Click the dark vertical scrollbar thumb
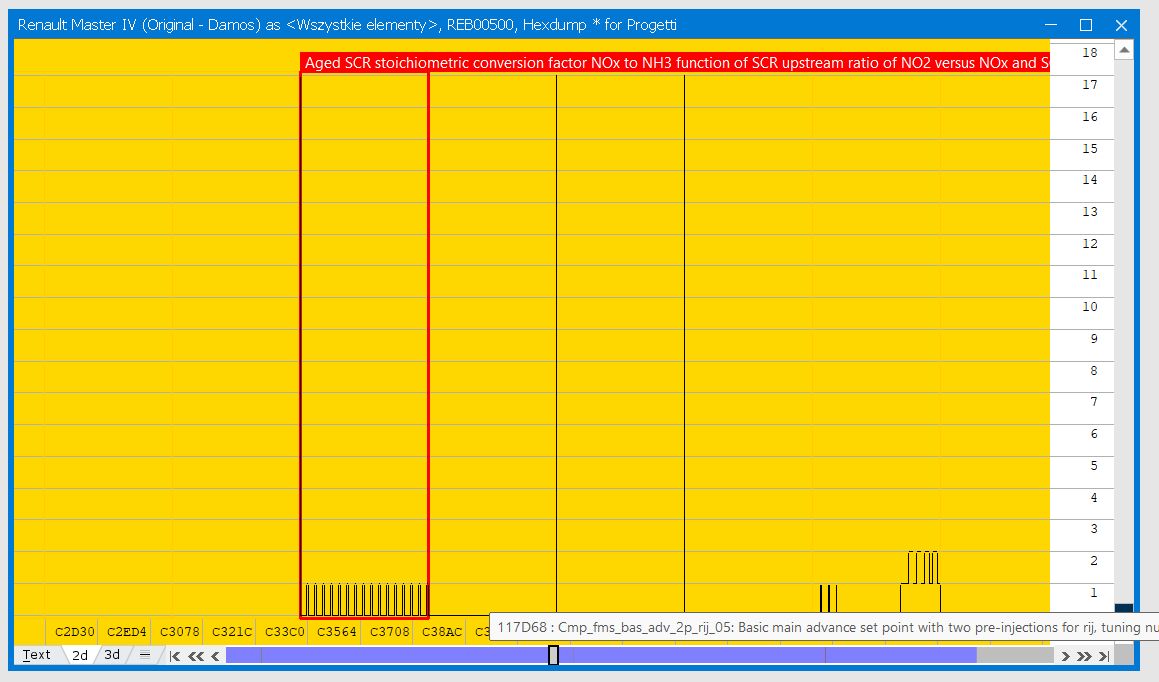The image size is (1159, 682). [1124, 609]
